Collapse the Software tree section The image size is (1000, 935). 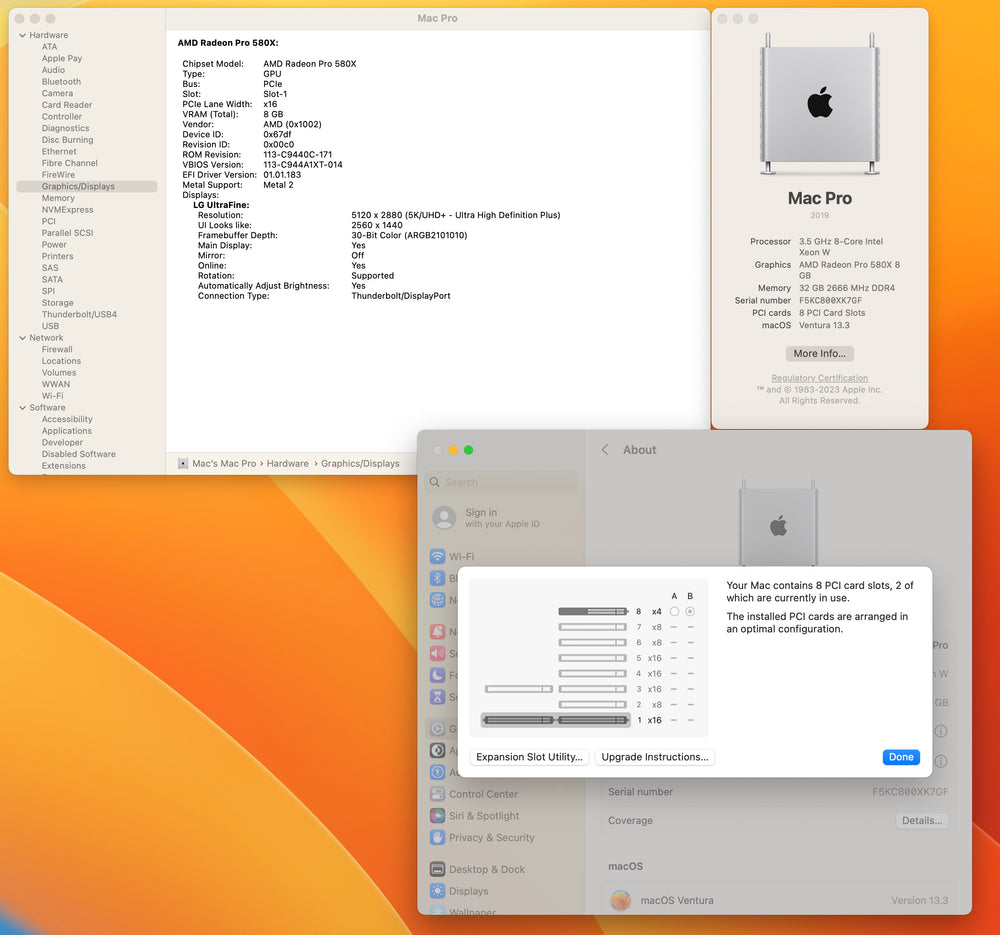click(22, 408)
